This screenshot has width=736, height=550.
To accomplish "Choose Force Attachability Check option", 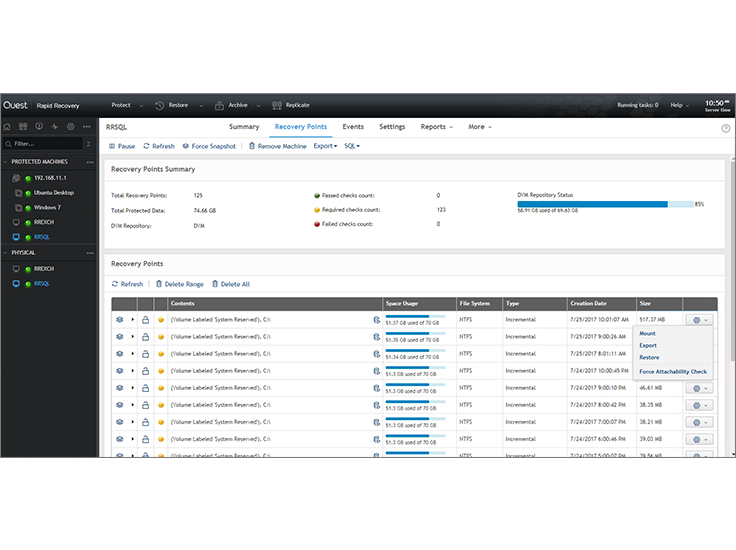I will [x=672, y=371].
